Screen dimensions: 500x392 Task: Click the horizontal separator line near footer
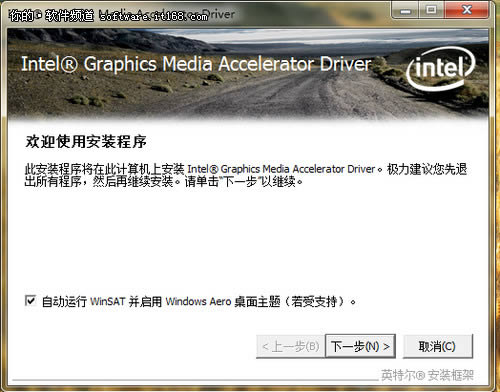(195, 380)
